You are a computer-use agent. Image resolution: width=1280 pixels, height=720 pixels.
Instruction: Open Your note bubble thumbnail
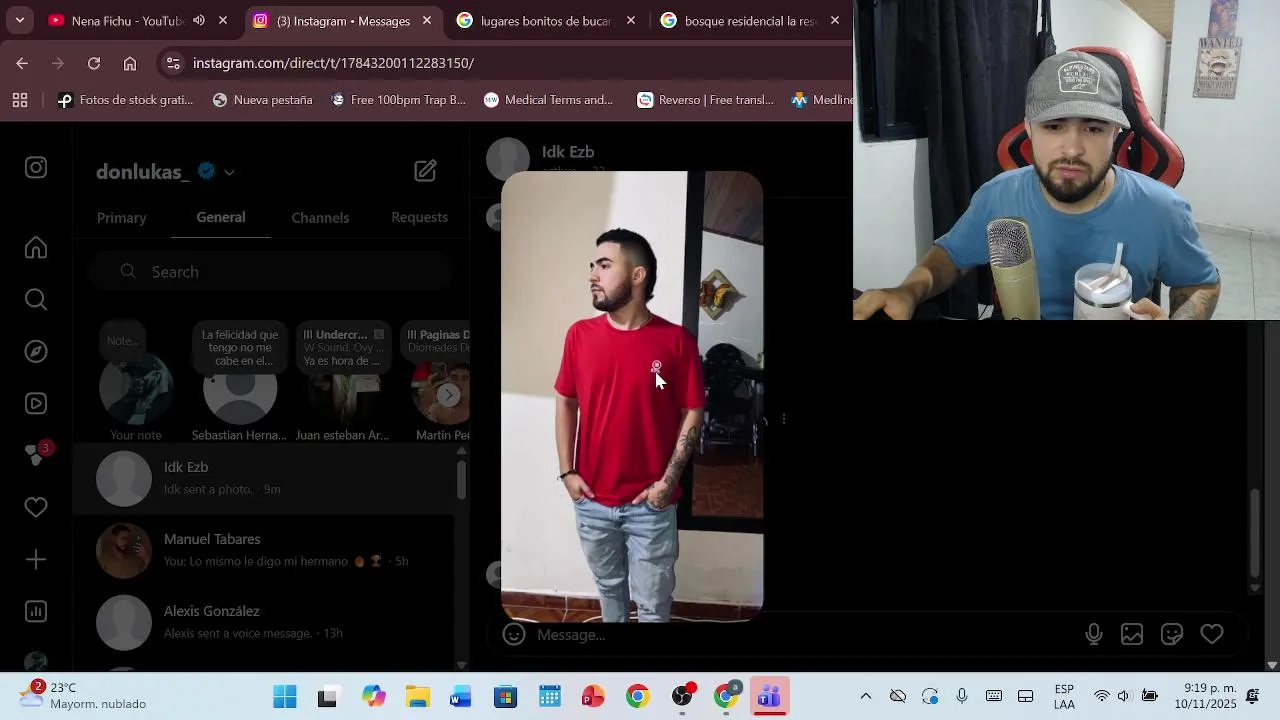[x=136, y=390]
